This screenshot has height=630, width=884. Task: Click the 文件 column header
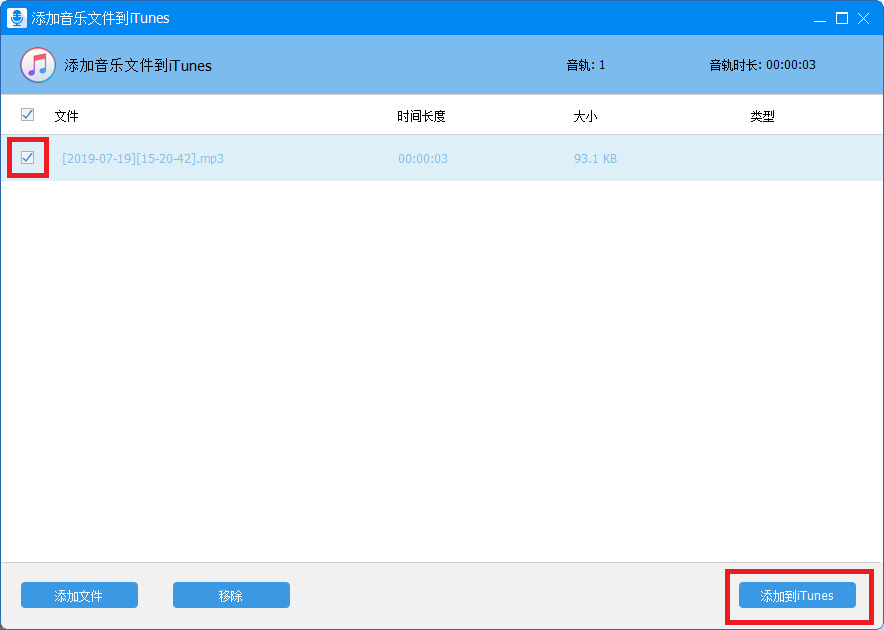67,116
